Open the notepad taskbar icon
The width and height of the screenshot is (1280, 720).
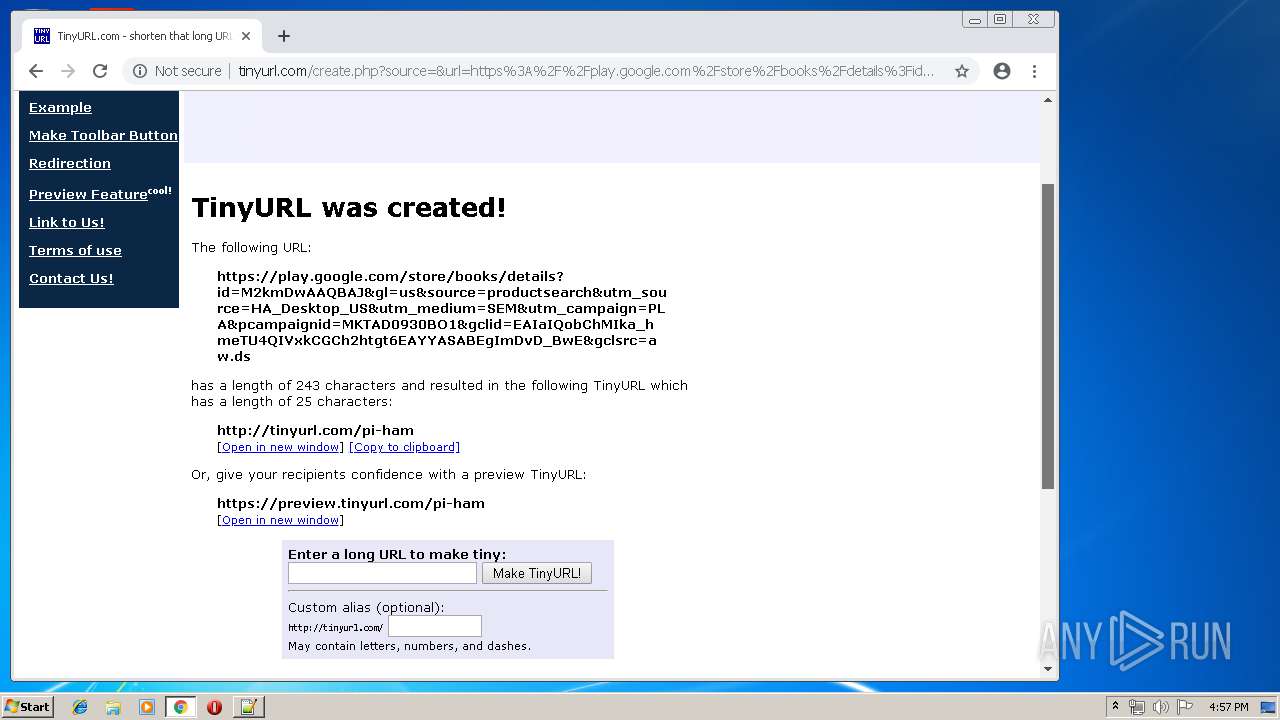[248, 707]
